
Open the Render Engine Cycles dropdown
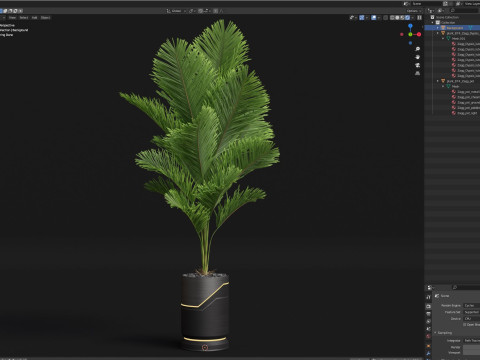coord(471,305)
